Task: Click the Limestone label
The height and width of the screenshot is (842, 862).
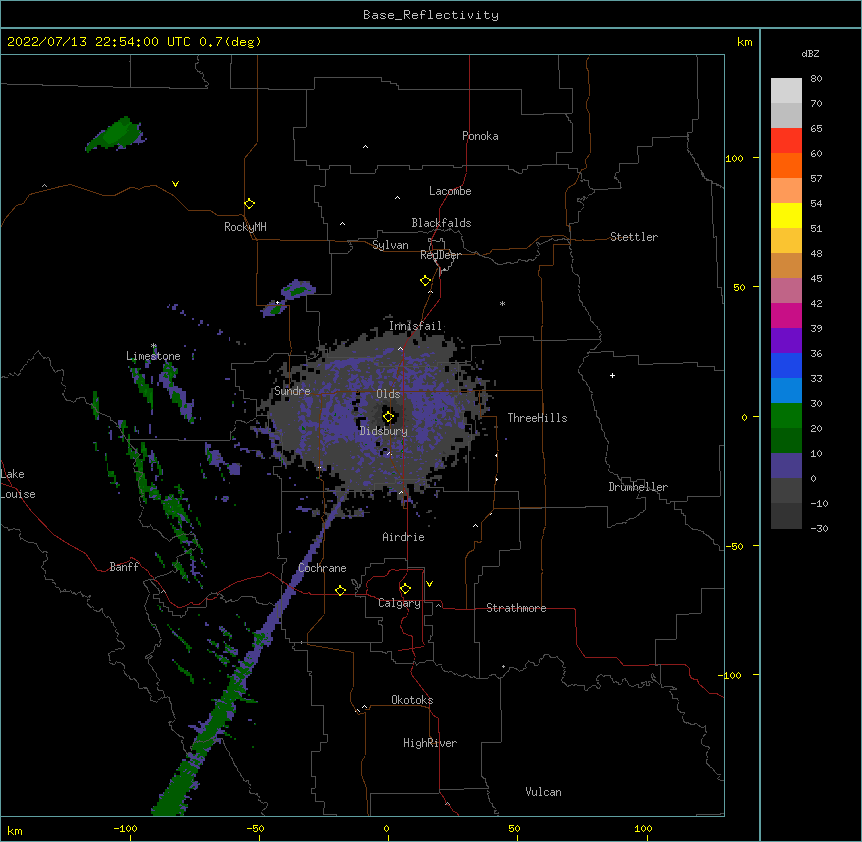Action: [x=153, y=356]
